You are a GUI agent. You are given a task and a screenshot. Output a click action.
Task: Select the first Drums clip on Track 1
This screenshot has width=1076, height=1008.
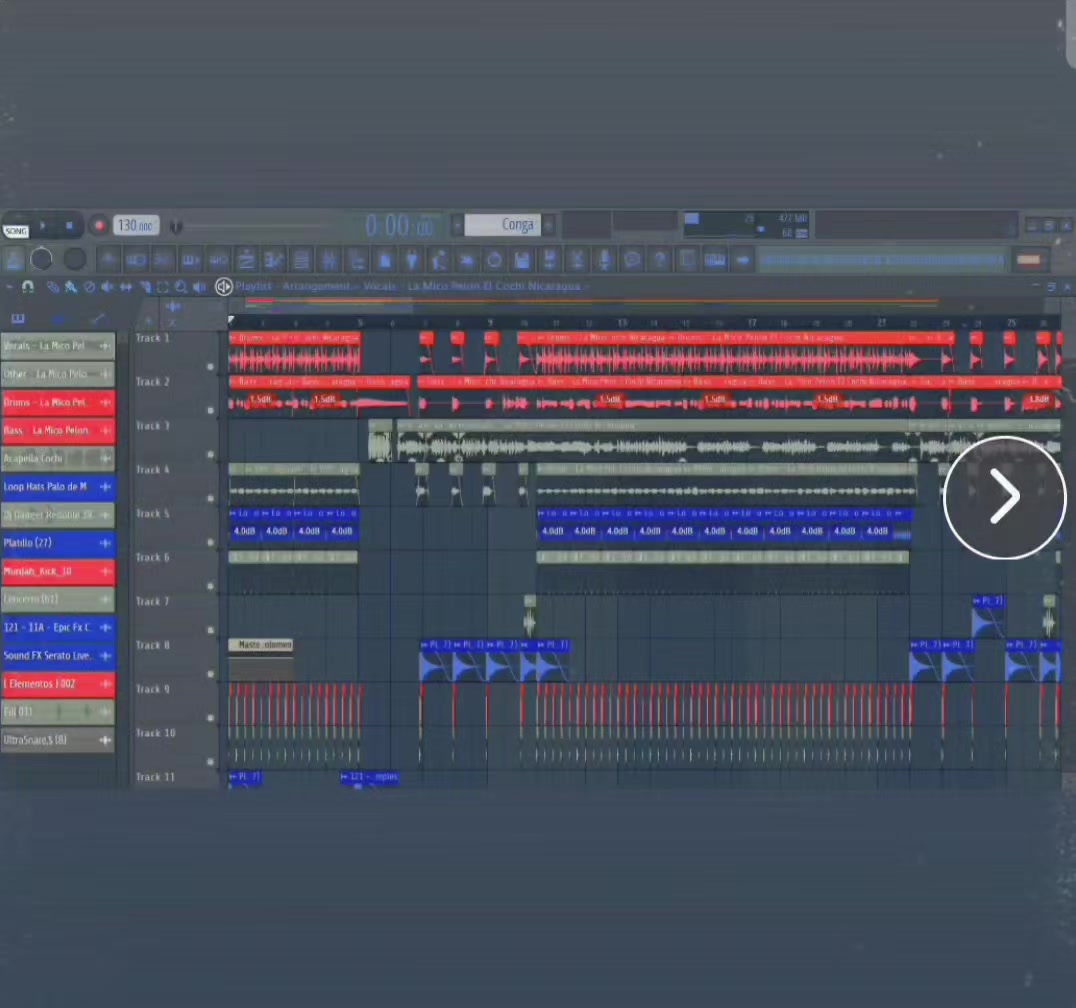pos(294,353)
